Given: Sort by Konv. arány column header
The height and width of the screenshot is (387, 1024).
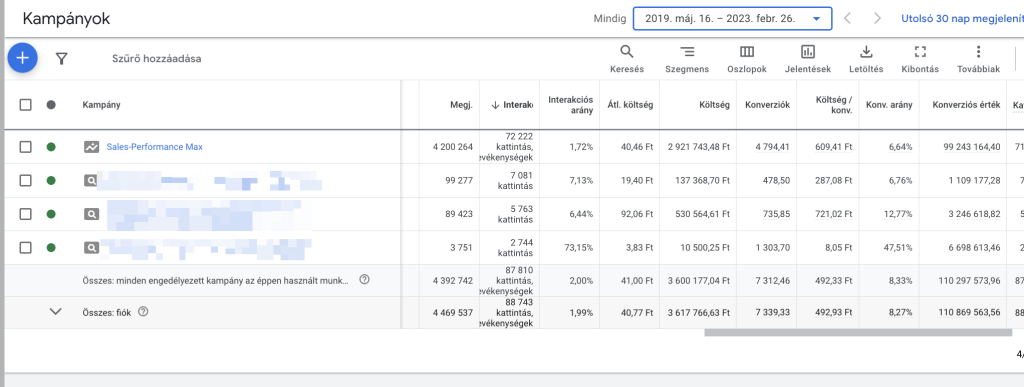Looking at the screenshot, I should pos(889,104).
